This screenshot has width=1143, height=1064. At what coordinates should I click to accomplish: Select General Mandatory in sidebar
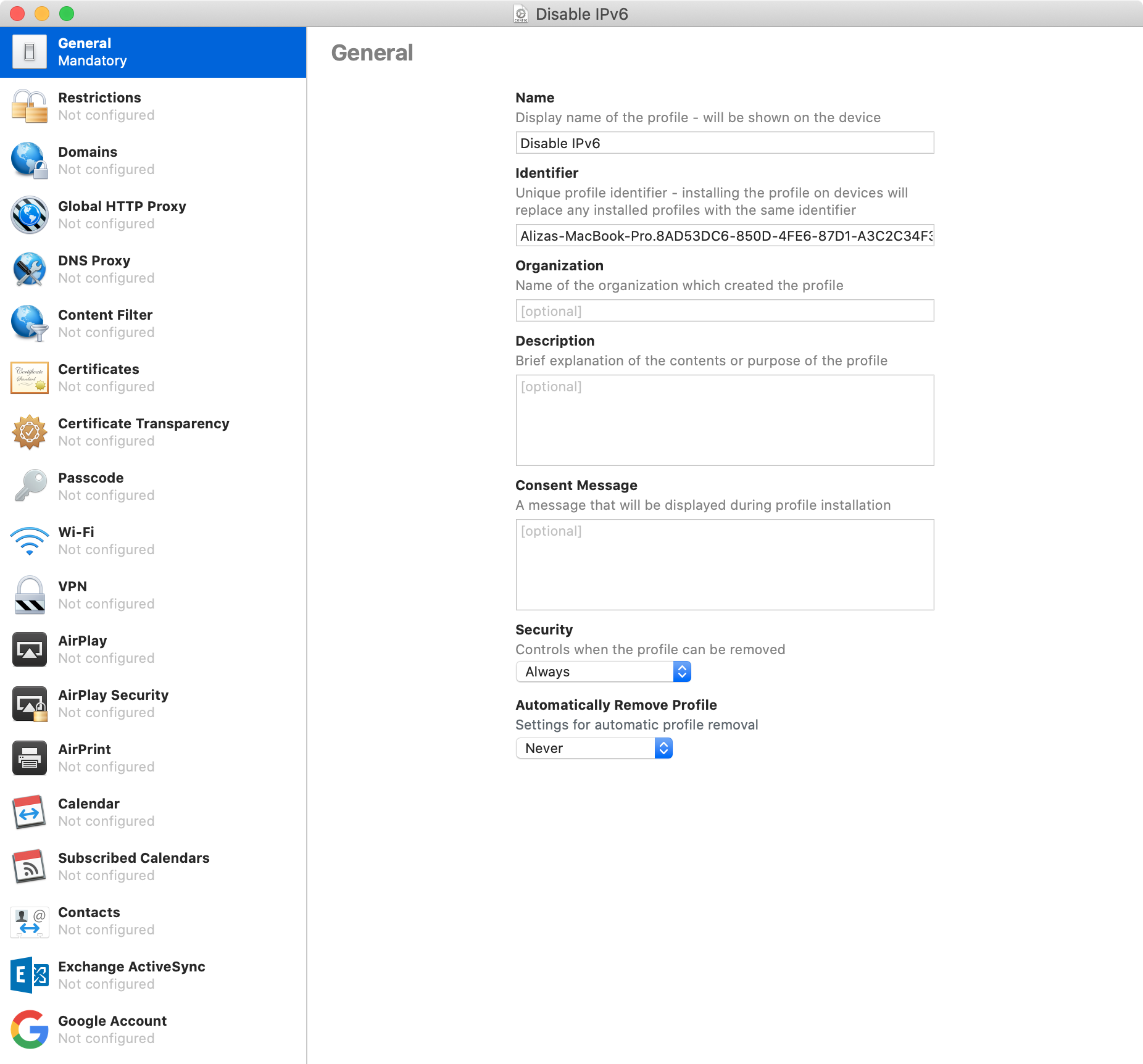[x=153, y=52]
